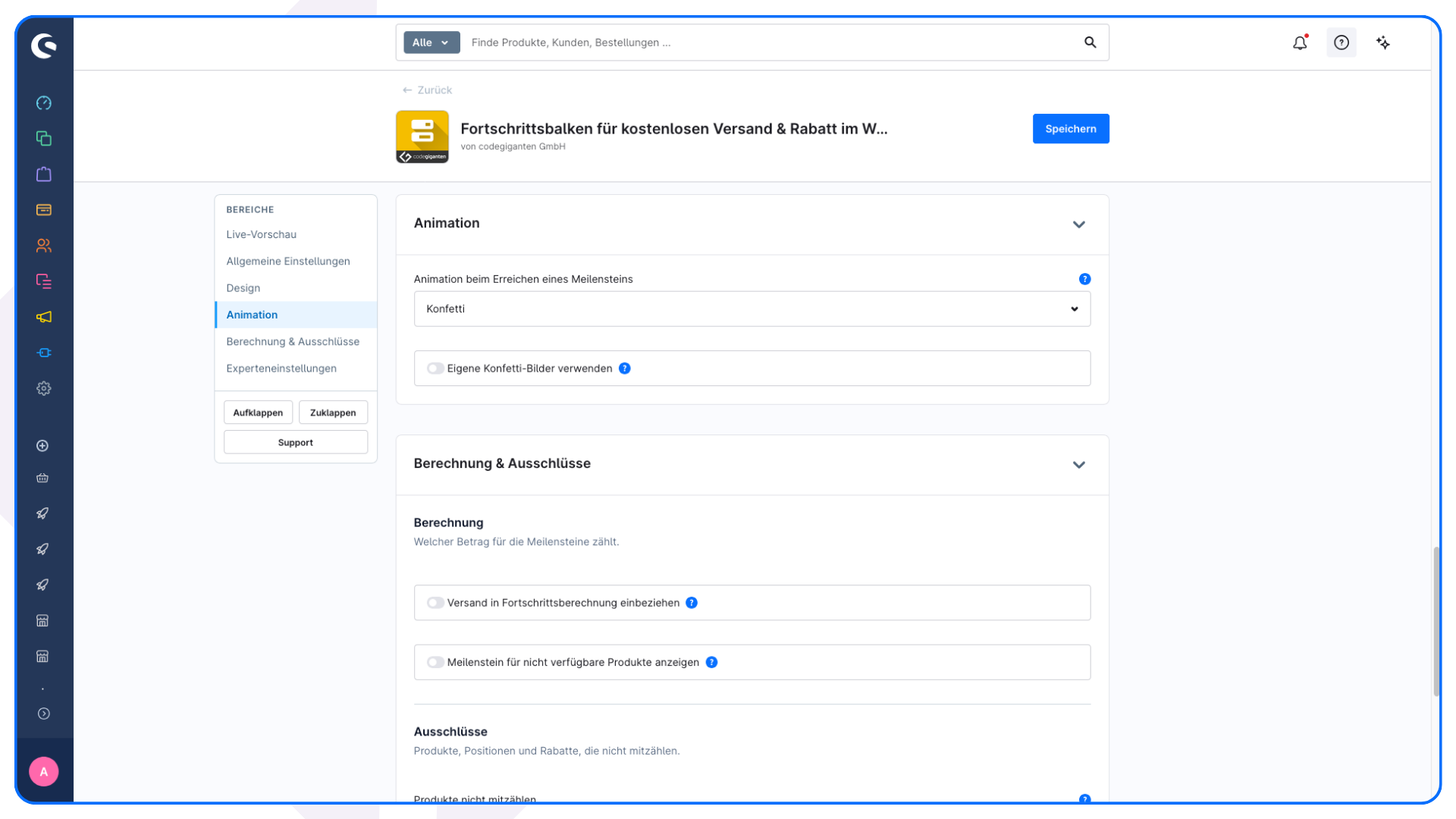Click the Shopware logo
The width and height of the screenshot is (1456, 819).
[x=44, y=45]
